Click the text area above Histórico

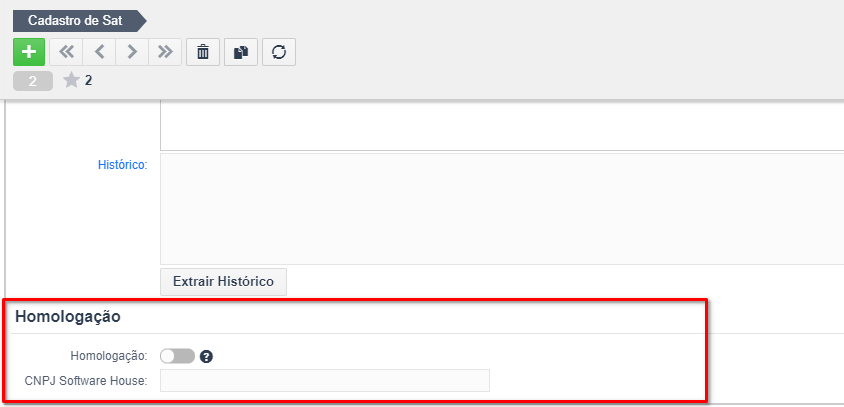tap(502, 125)
